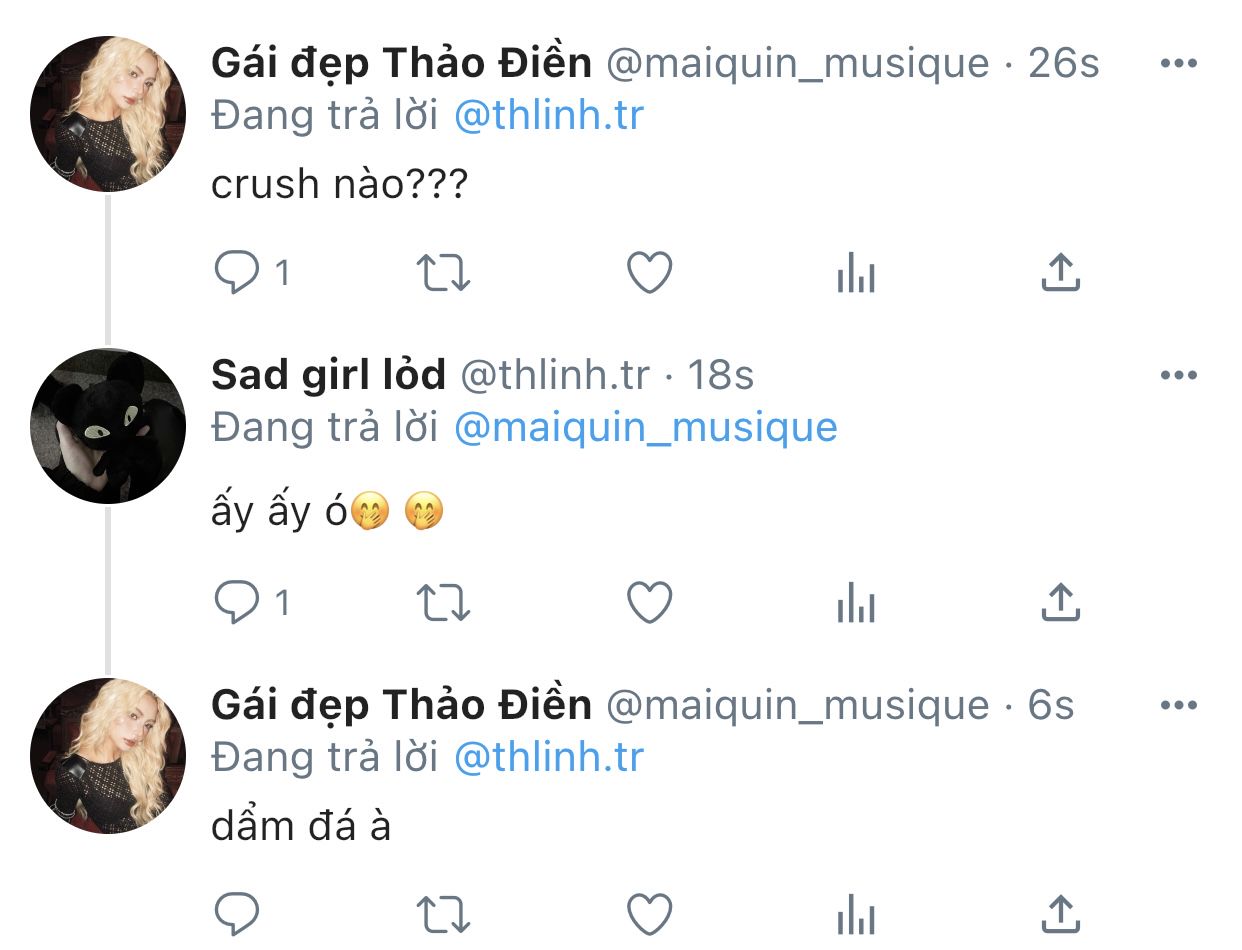Open @thlinh.tr mention link in first tweet

[x=549, y=116]
